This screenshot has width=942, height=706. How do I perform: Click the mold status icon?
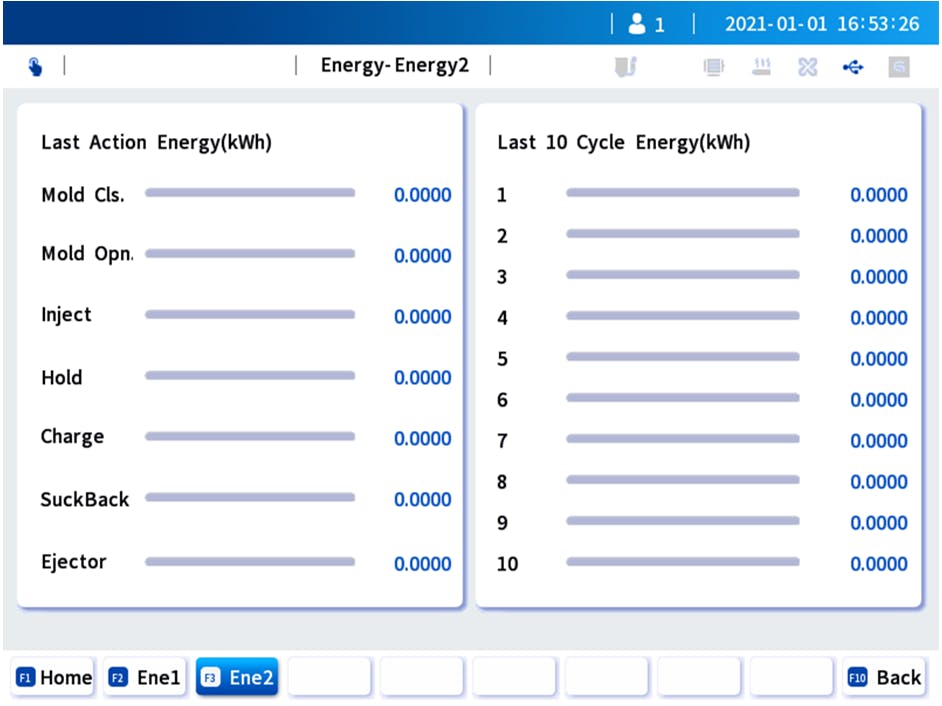click(626, 67)
